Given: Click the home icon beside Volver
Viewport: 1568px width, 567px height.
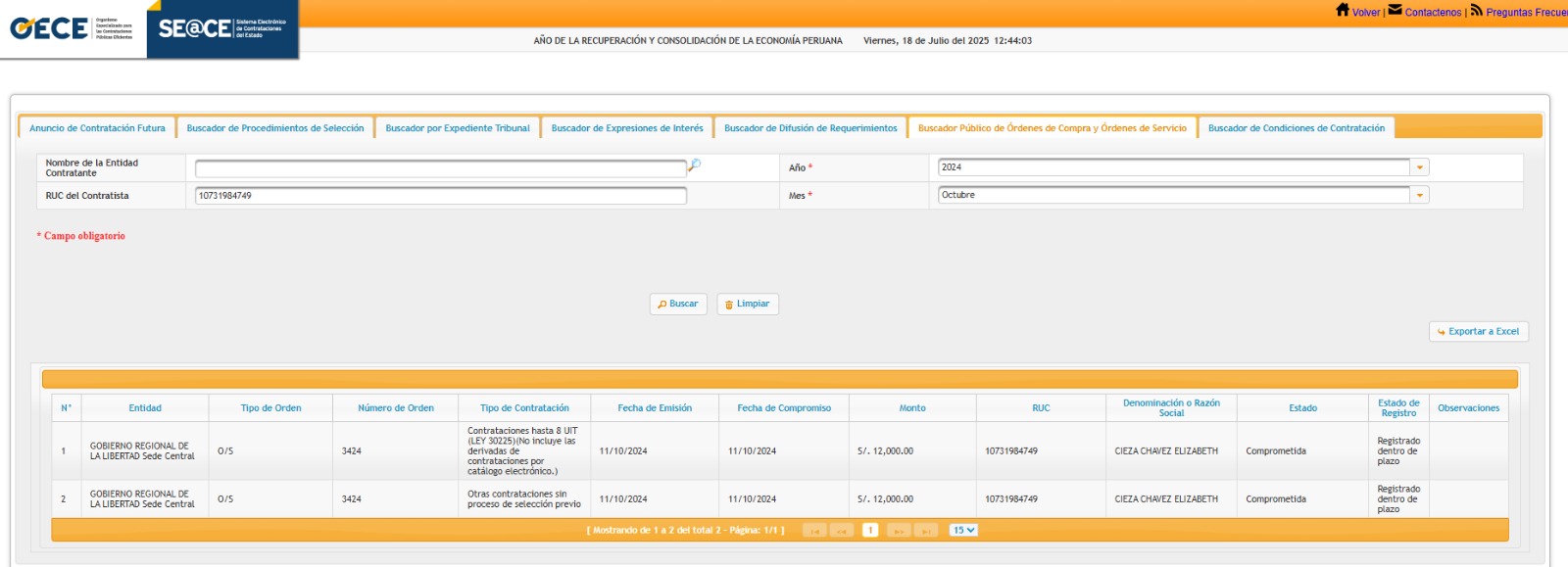Looking at the screenshot, I should point(1342,10).
